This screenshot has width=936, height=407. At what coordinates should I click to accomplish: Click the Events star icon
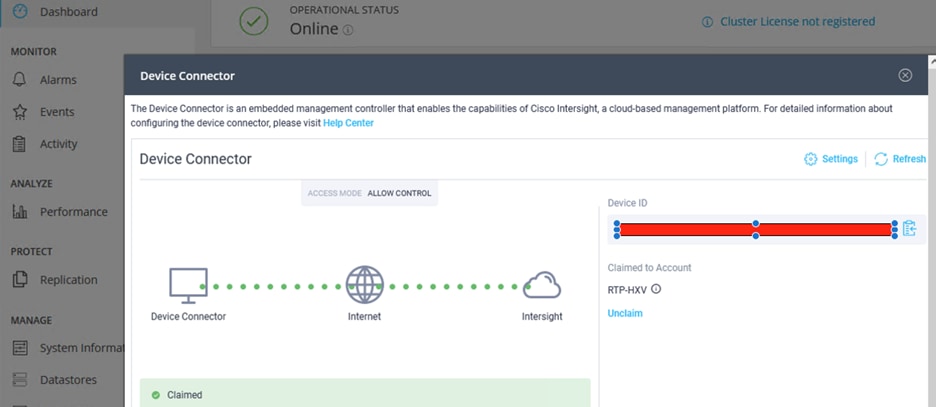tap(20, 112)
